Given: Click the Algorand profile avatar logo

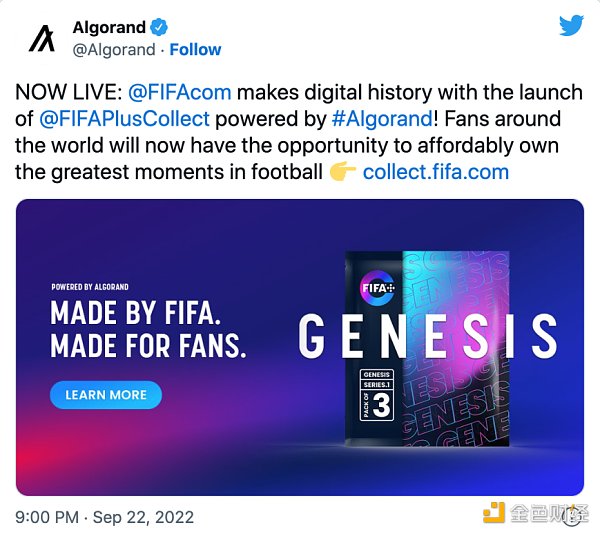Looking at the screenshot, I should 42,38.
